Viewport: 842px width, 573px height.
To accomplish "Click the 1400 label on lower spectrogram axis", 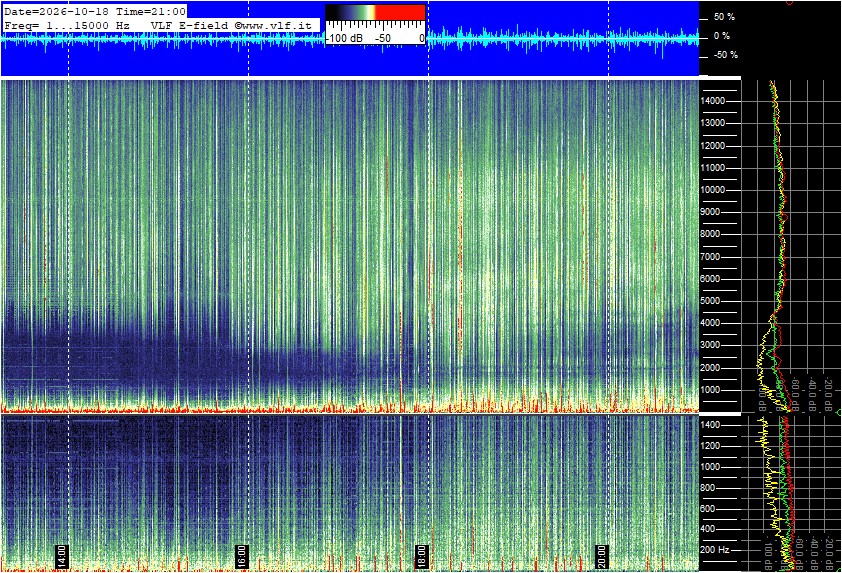I will pyautogui.click(x=710, y=425).
